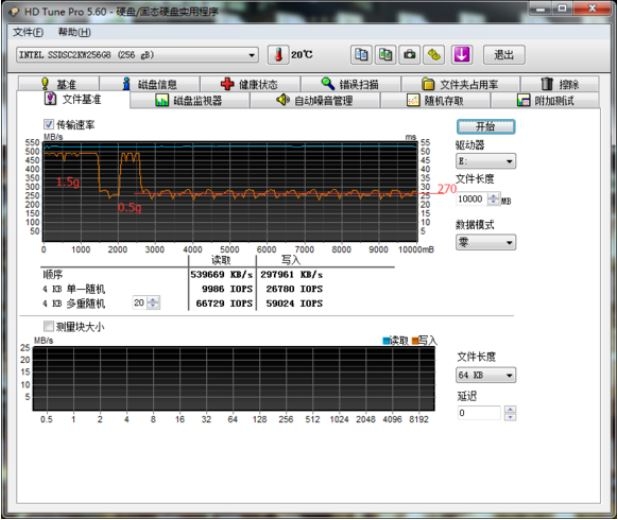Click the 错误扫描 magnifier icon
Screen dimensions: 618x520
tap(328, 83)
